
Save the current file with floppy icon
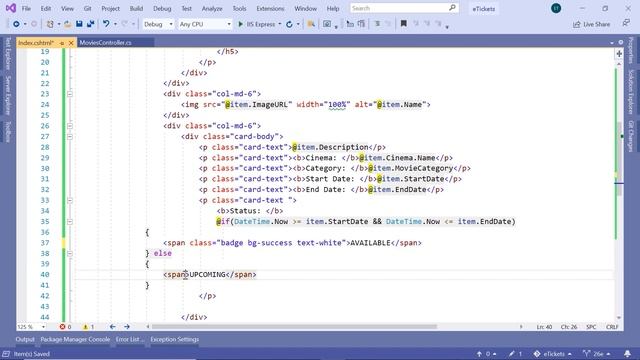click(x=79, y=24)
